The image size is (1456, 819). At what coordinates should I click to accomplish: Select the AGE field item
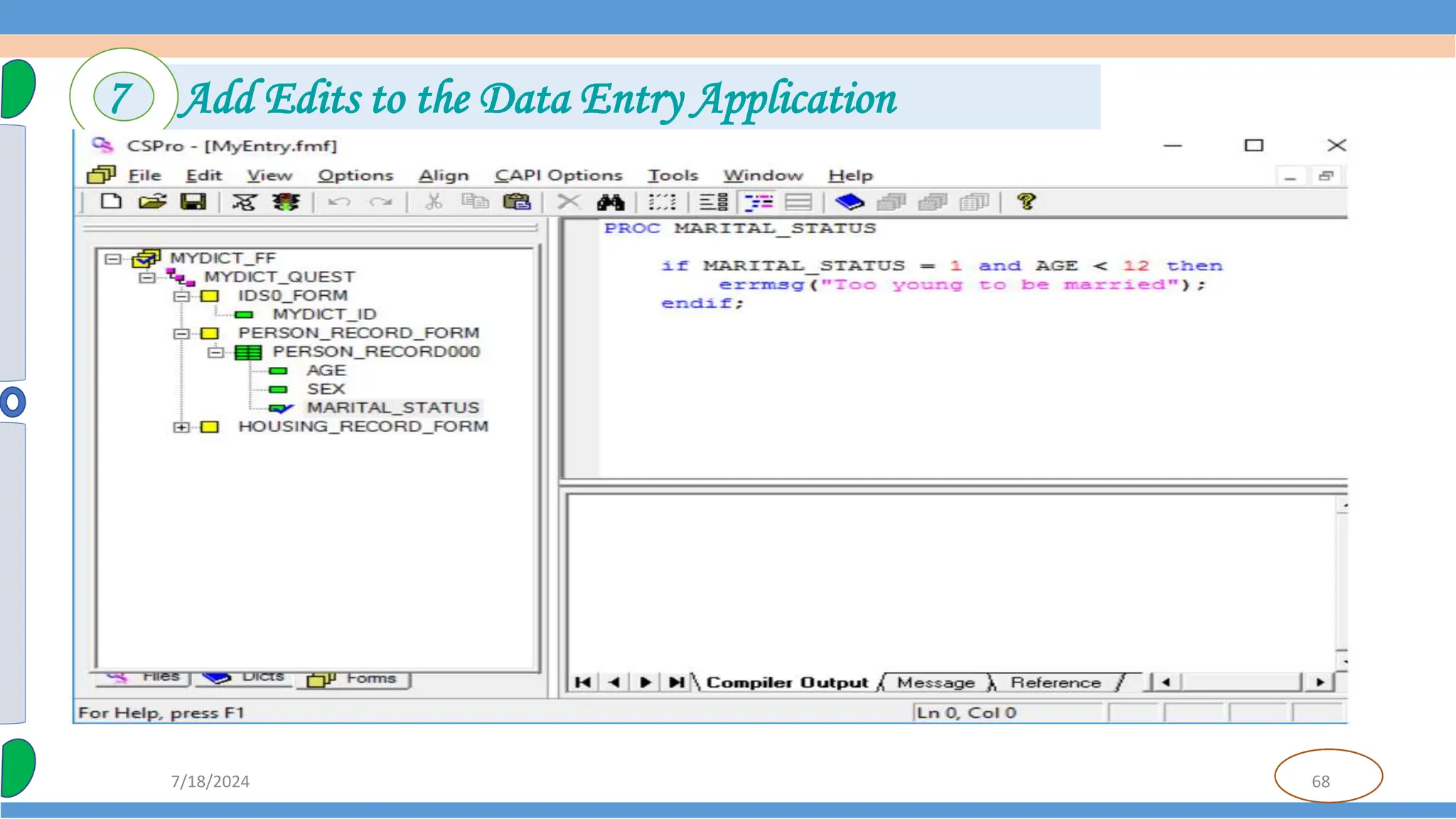(326, 370)
